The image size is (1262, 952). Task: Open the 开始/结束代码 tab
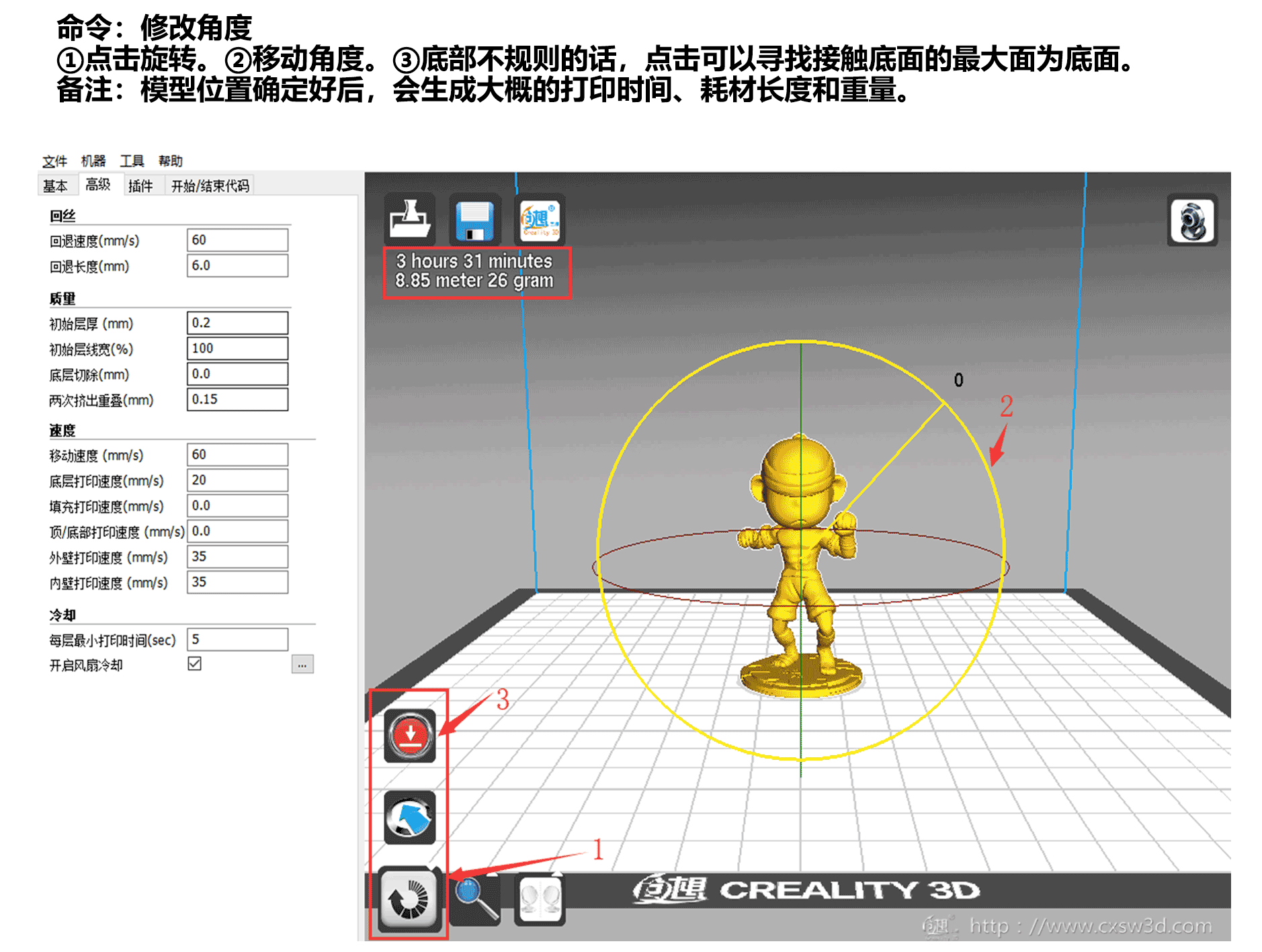pos(210,186)
